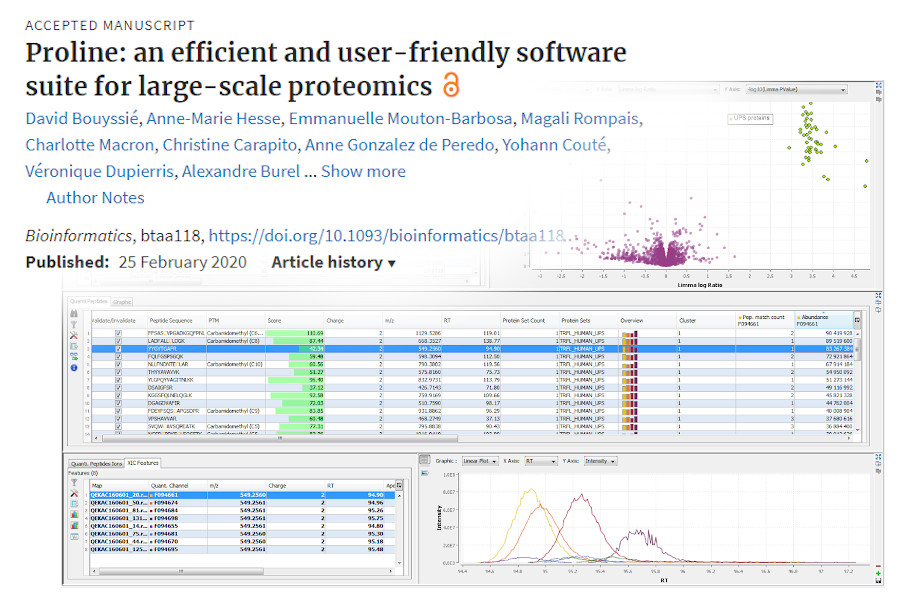
Task: Click the second bar chart icon in XIC Features panel
Action: click(x=74, y=525)
